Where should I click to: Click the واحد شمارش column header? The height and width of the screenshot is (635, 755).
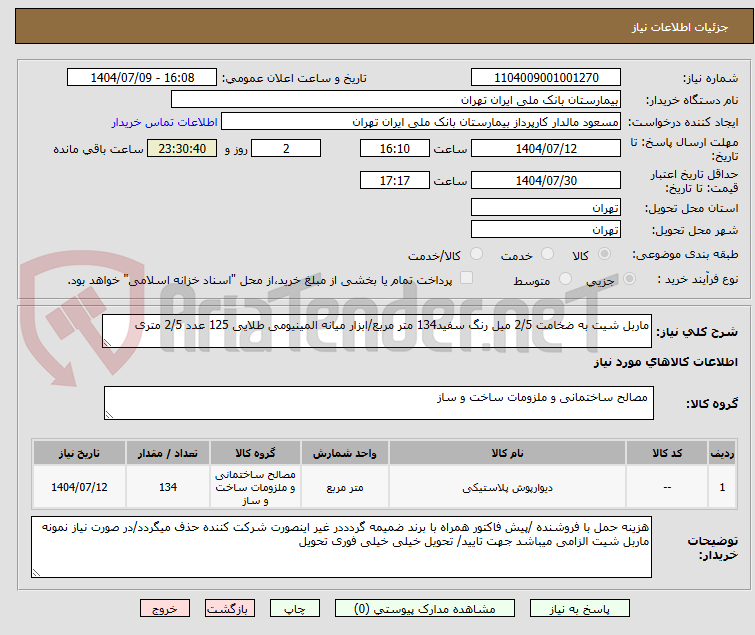(x=345, y=453)
